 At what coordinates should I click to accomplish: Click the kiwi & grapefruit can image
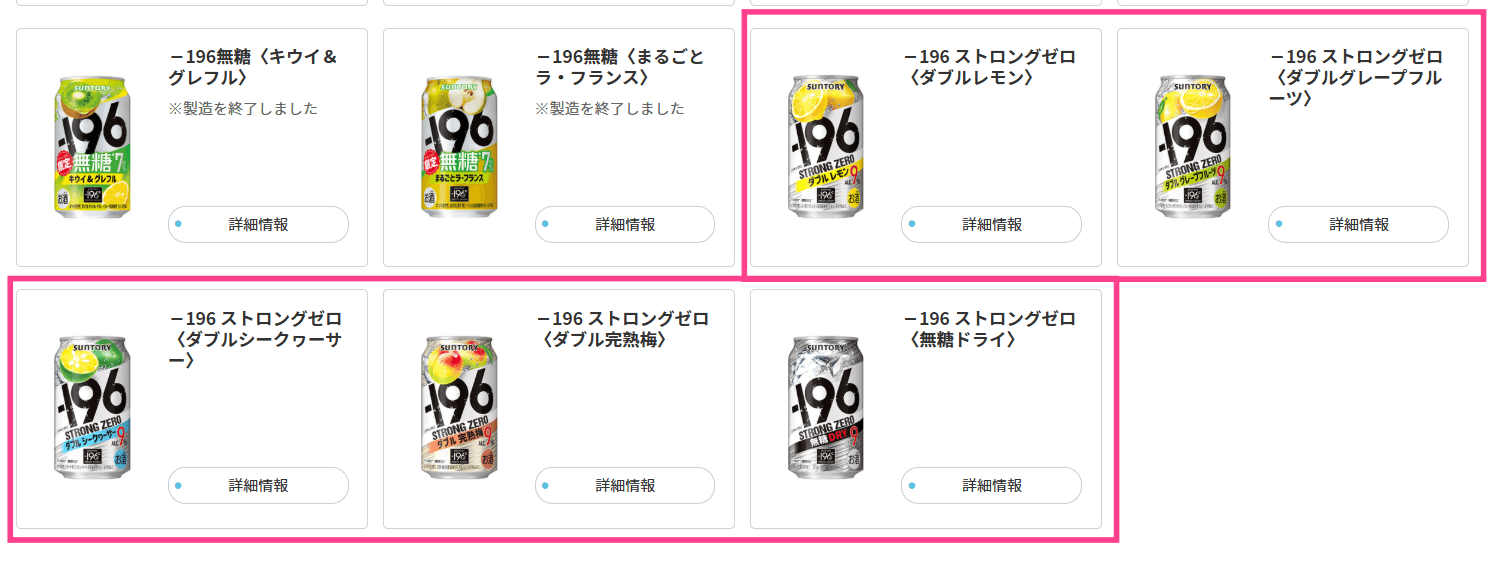pos(92,147)
